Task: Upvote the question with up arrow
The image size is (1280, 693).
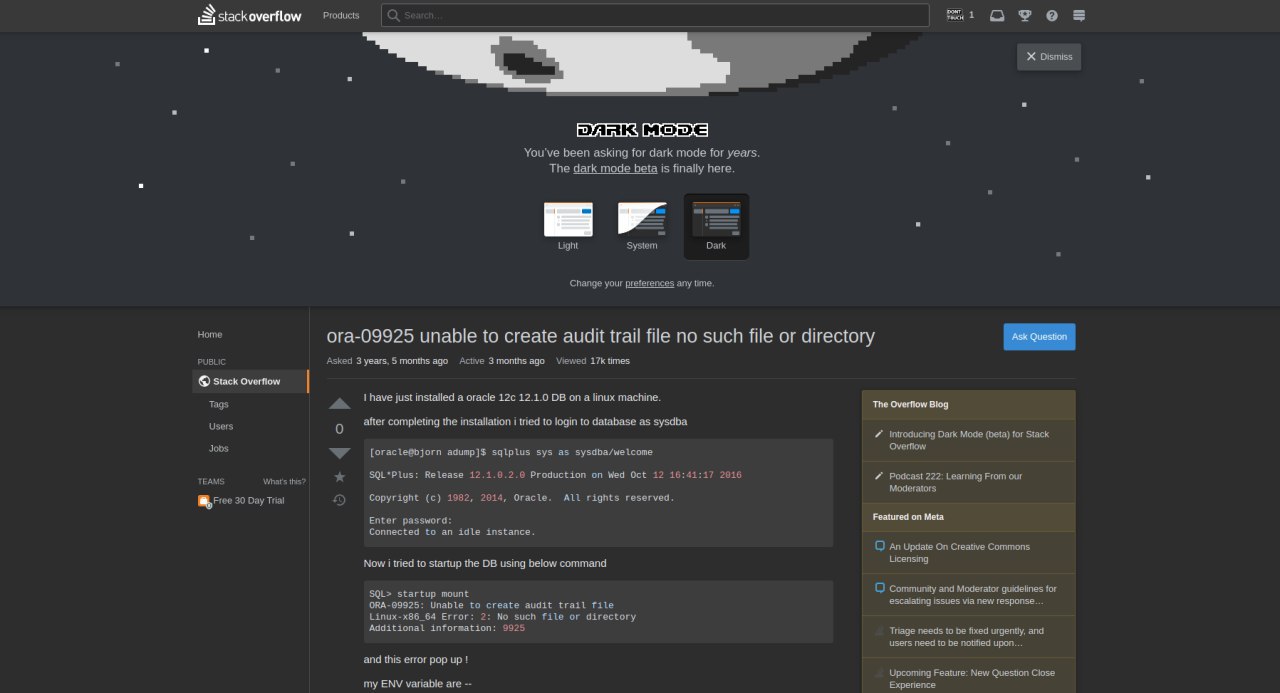Action: click(x=340, y=404)
